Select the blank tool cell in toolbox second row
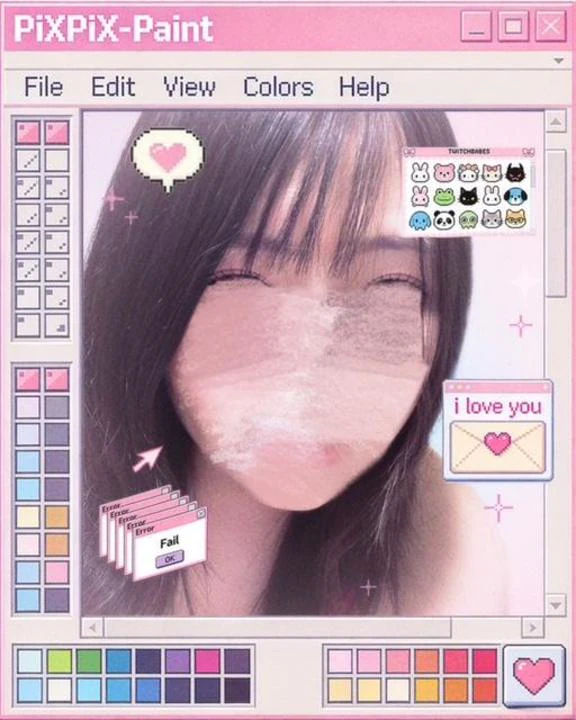Screen dimensions: 576x720 point(56,160)
